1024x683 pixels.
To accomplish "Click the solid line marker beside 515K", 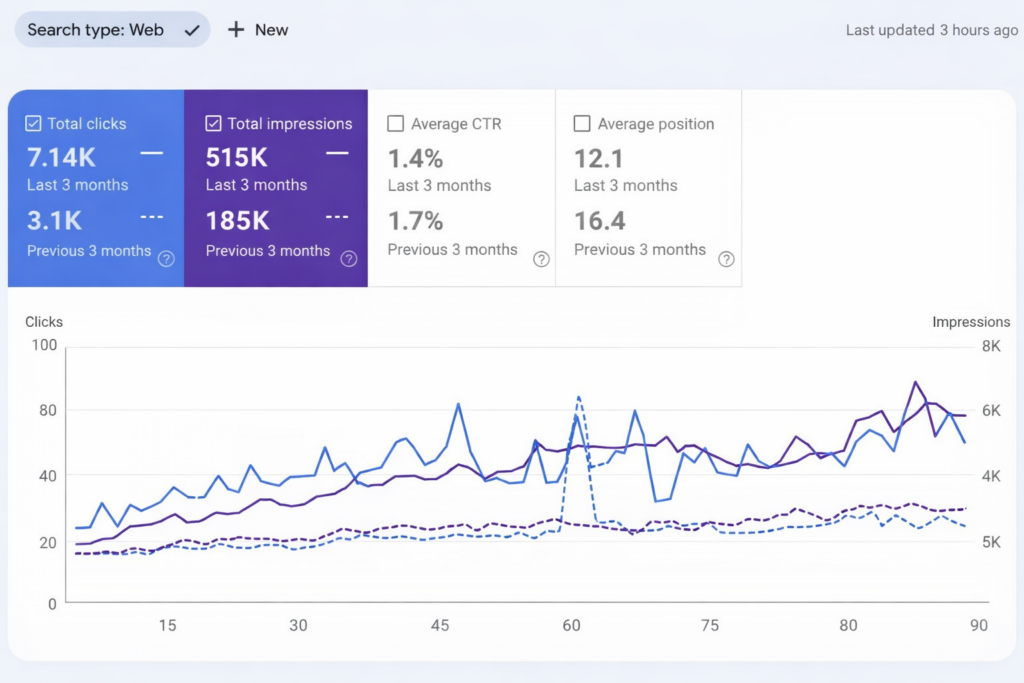I will click(x=337, y=153).
